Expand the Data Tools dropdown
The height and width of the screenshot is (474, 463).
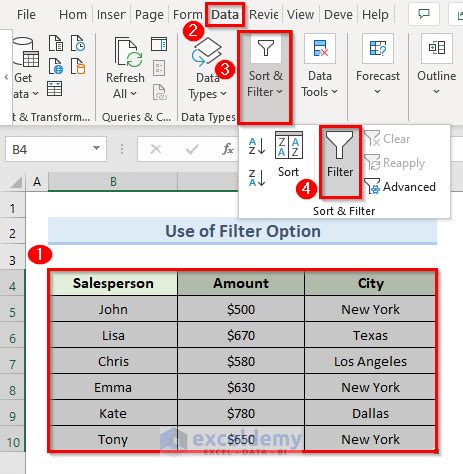[334, 91]
